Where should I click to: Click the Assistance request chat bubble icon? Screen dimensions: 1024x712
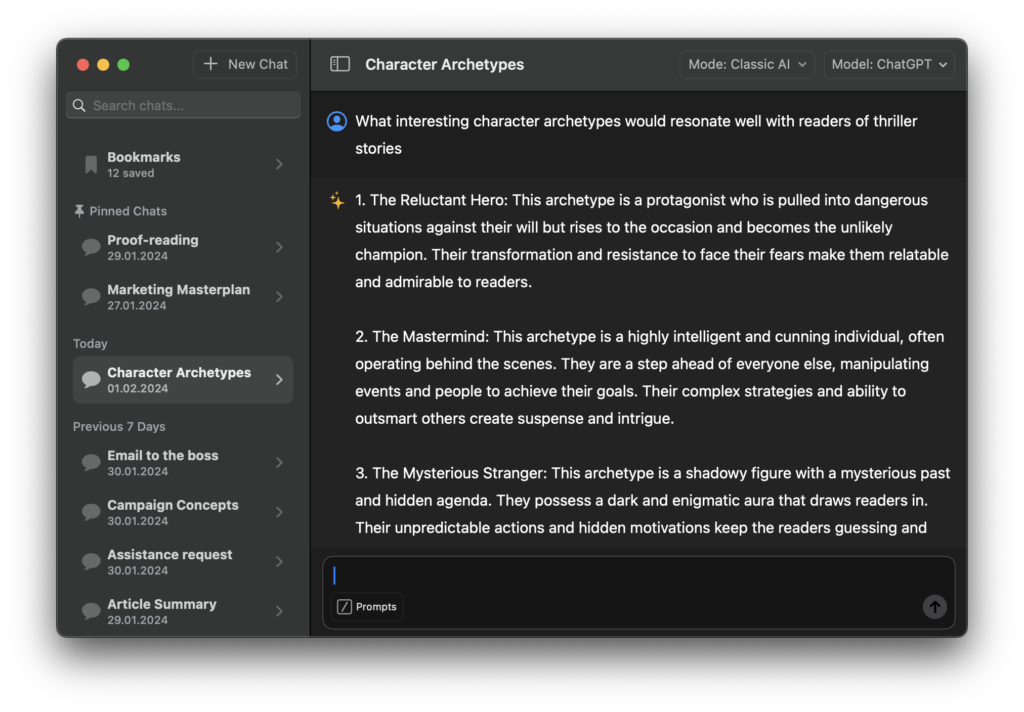tap(91, 562)
